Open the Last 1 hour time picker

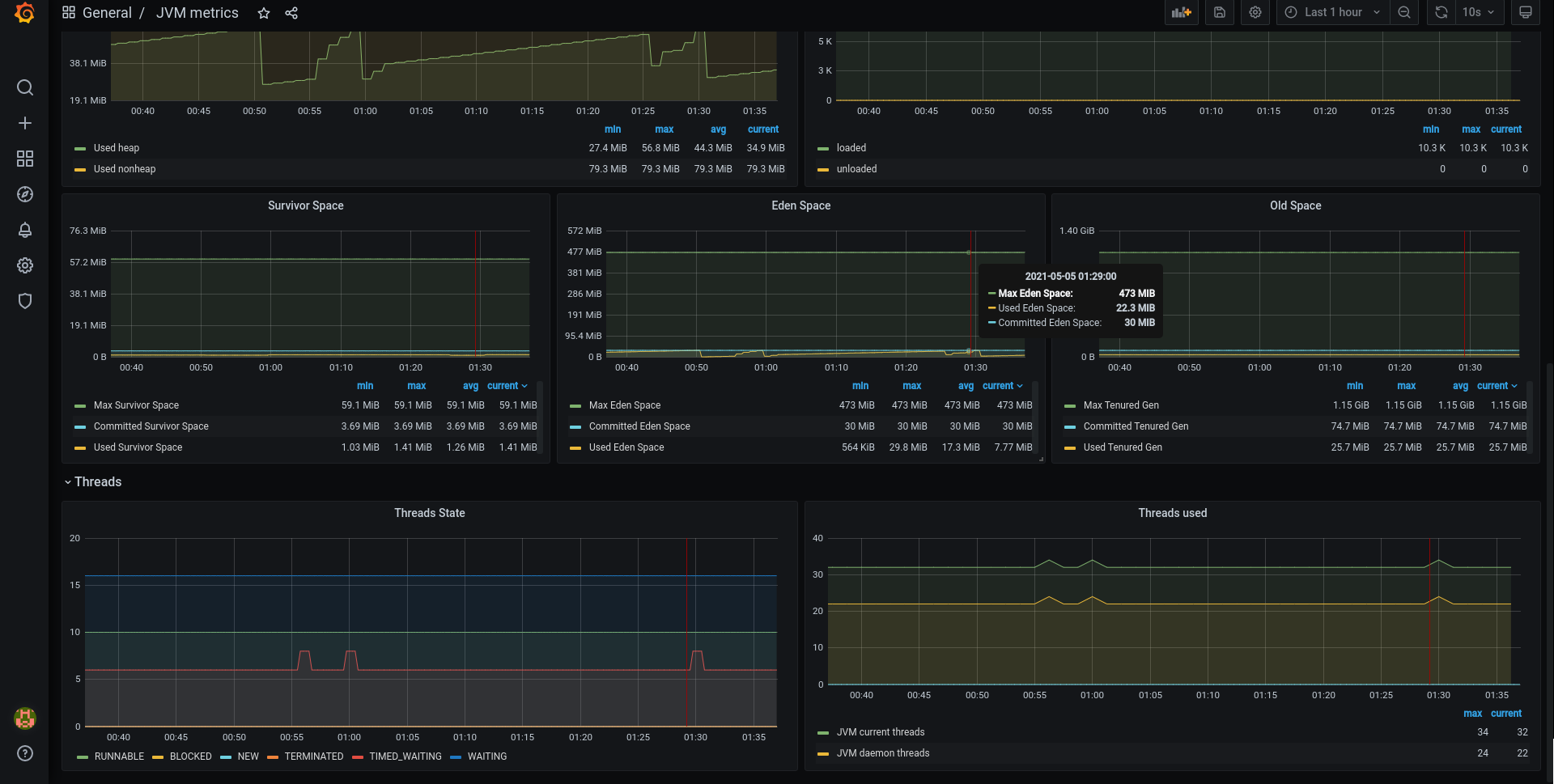point(1333,12)
